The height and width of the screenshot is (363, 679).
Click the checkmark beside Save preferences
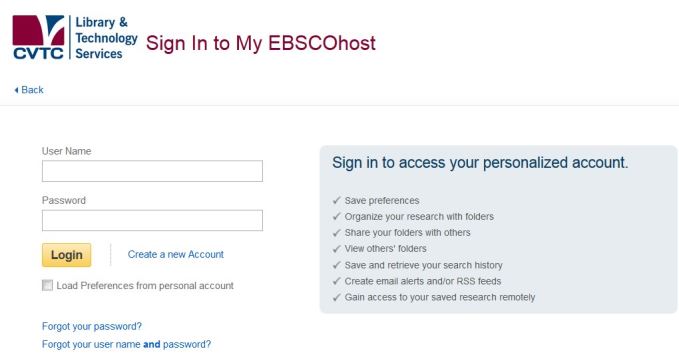point(337,201)
